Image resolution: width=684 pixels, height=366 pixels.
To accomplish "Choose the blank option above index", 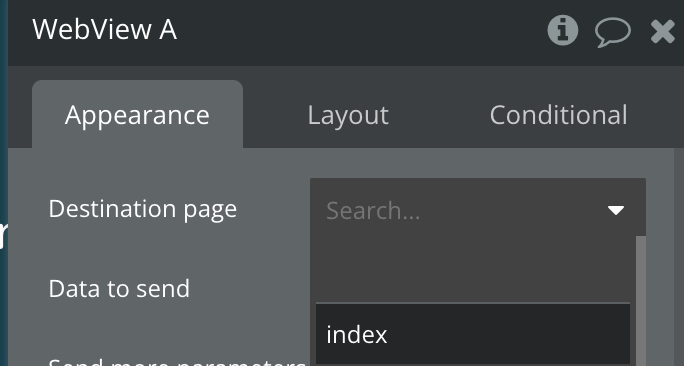I will pos(473,269).
